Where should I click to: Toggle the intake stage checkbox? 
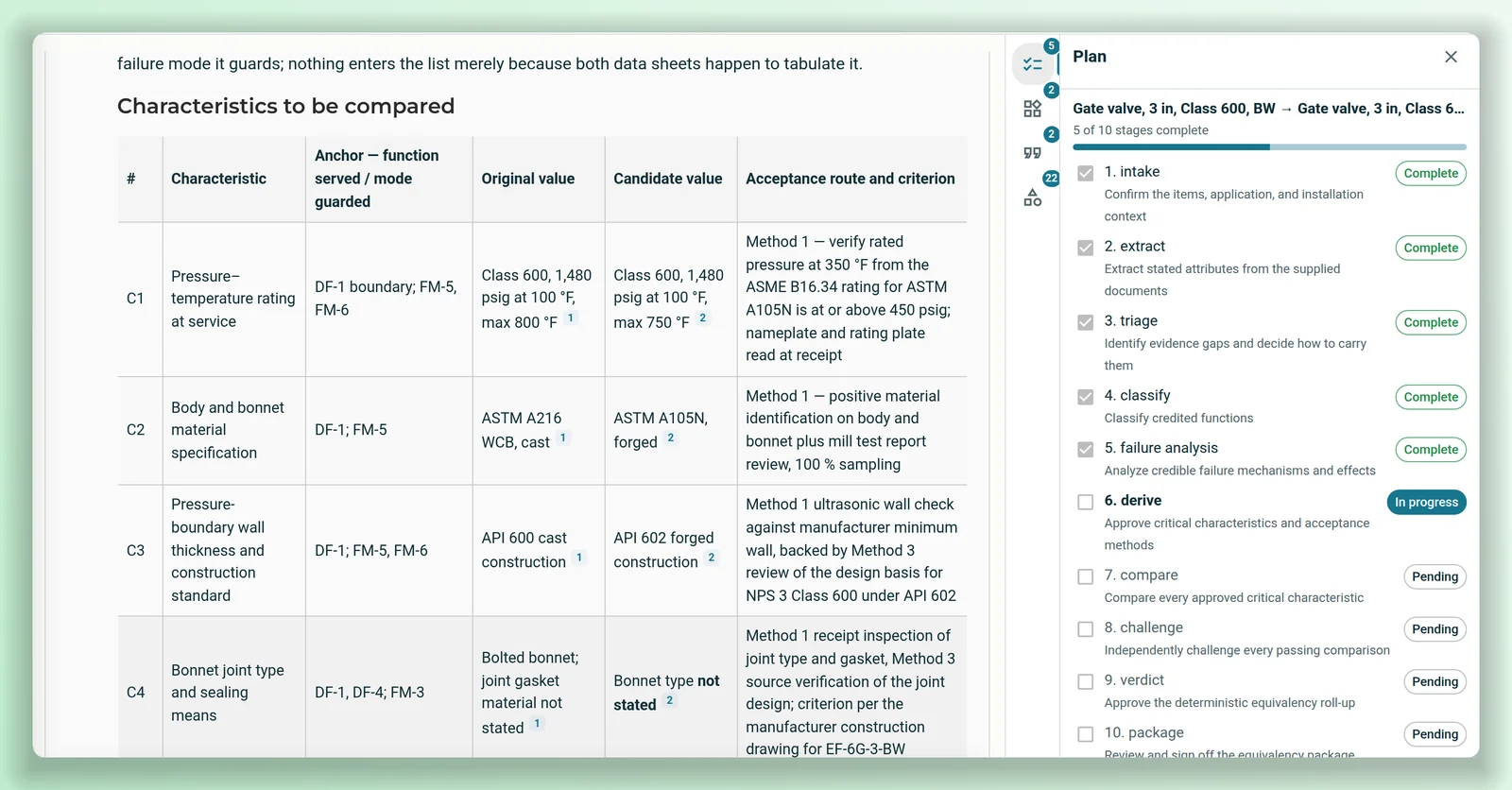pyautogui.click(x=1086, y=173)
